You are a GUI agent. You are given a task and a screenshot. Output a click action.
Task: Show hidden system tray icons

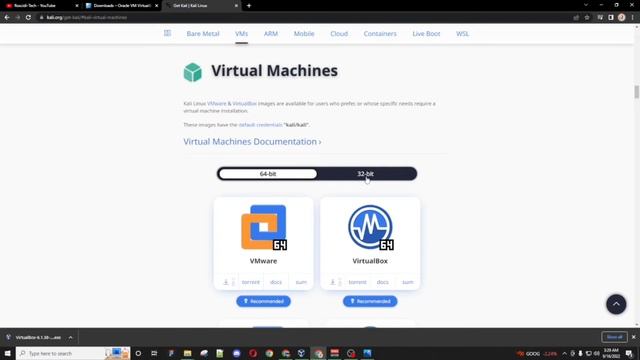point(564,353)
